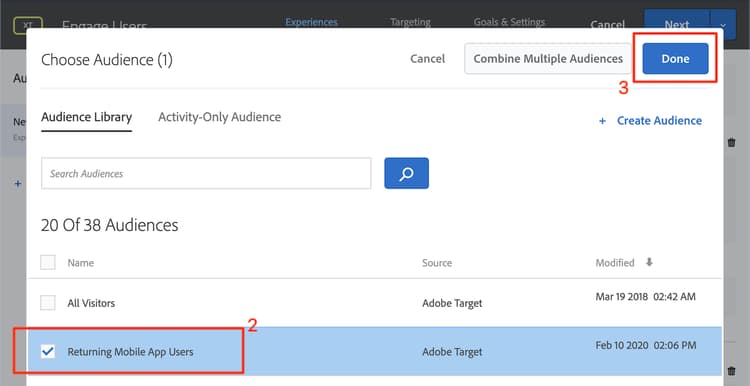The height and width of the screenshot is (386, 750).
Task: Click Combine Multiple Audiences button
Action: point(548,58)
